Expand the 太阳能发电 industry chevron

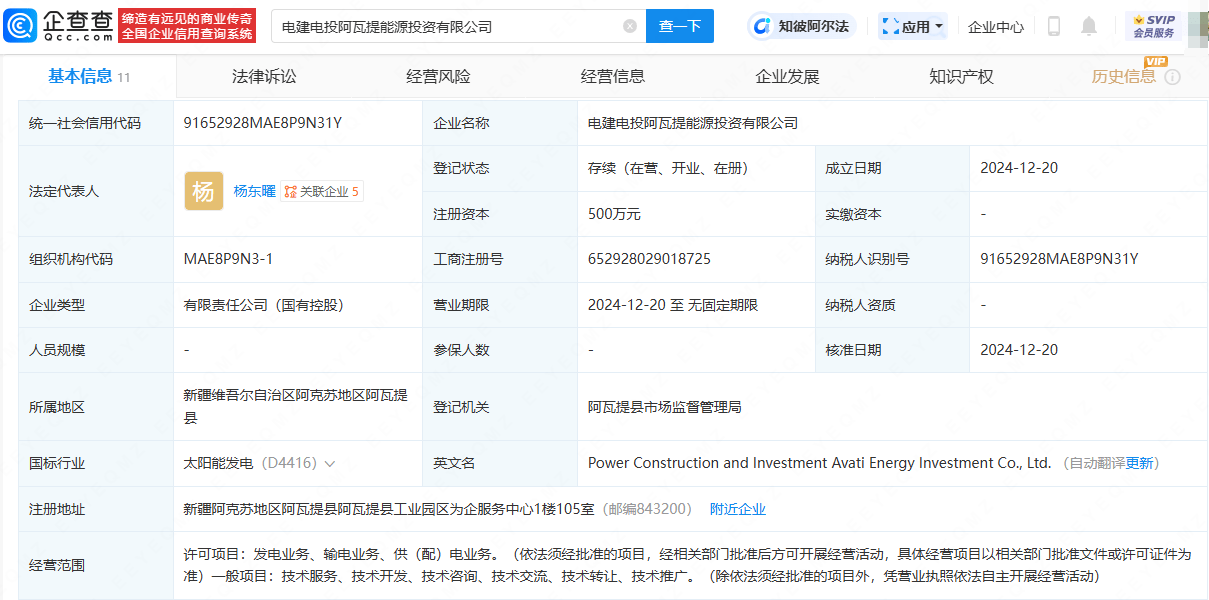(330, 464)
